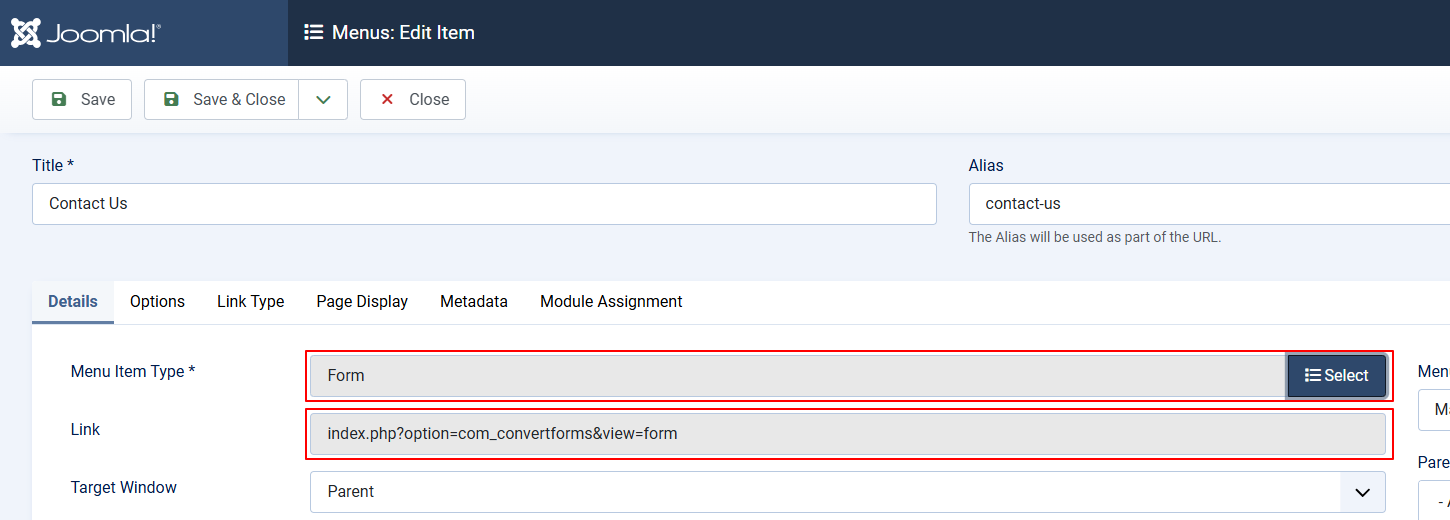Viewport: 1450px width, 520px height.
Task: Switch to the Options tab
Action: coord(157,302)
